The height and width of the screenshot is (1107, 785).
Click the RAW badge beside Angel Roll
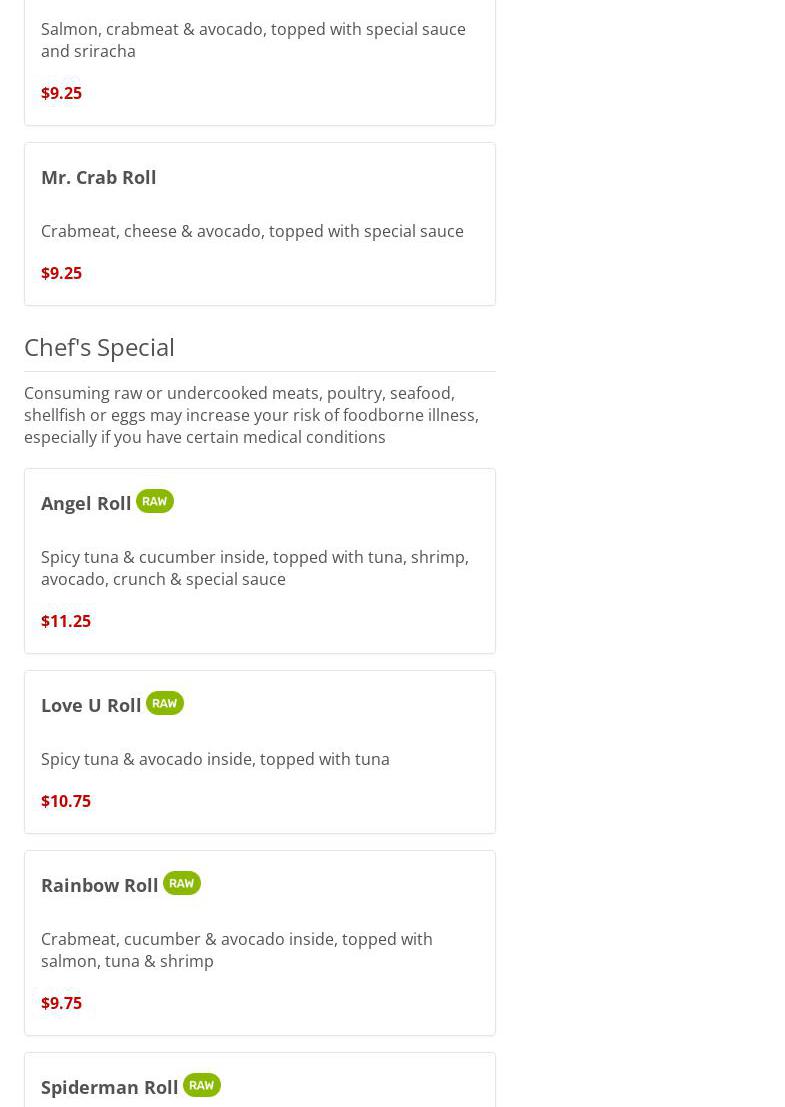pos(154,501)
